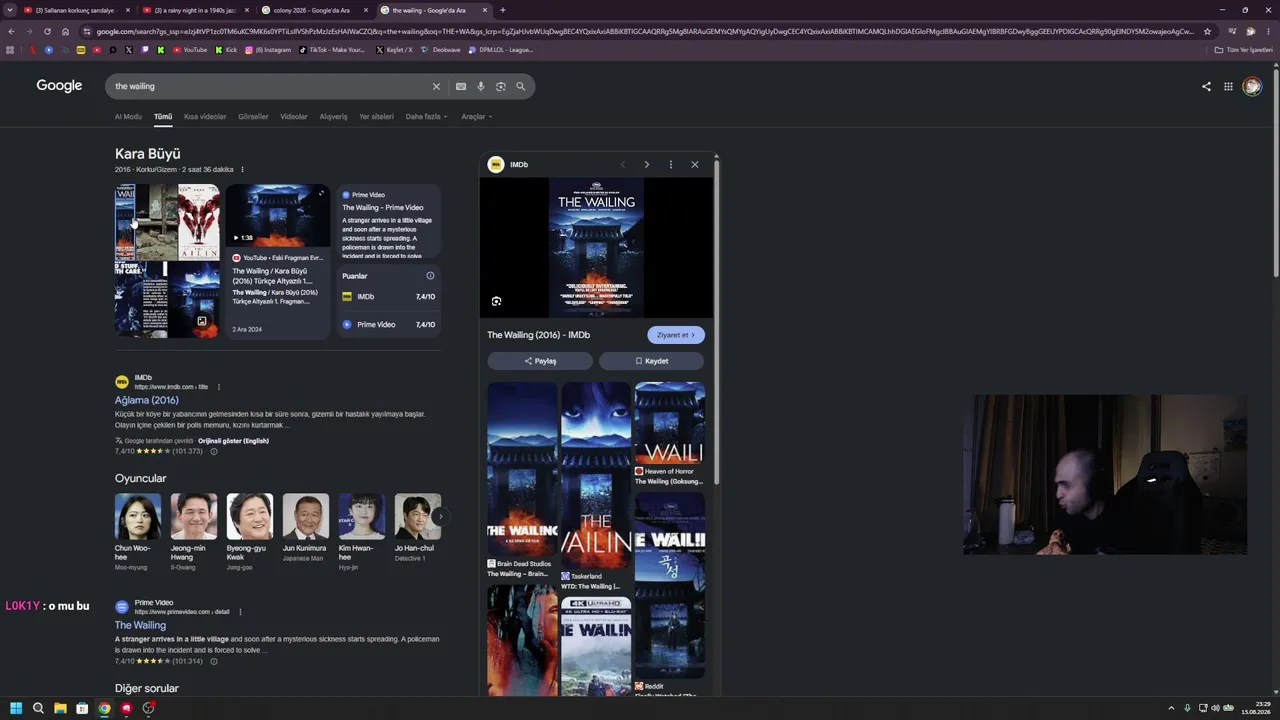
Task: Open options for the IMDb search result
Action: 218,387
